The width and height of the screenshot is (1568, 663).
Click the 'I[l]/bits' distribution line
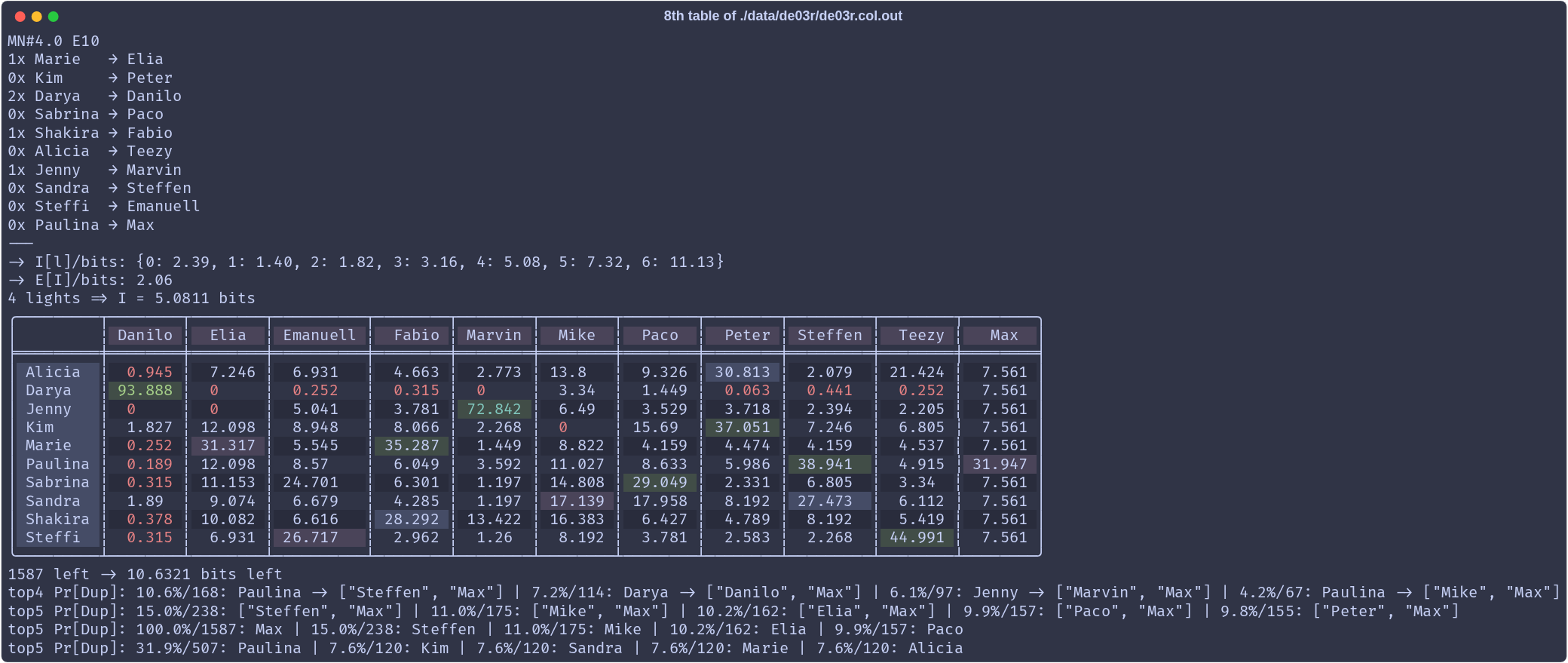pos(366,262)
